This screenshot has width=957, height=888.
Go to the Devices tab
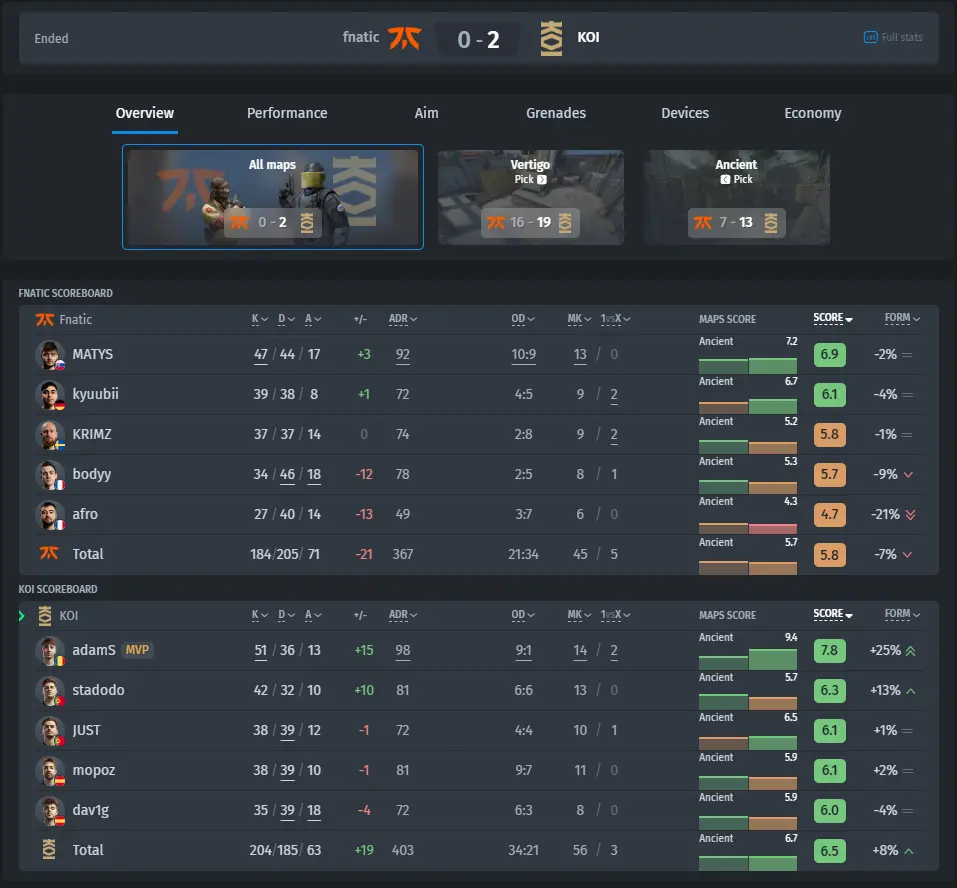(x=685, y=114)
